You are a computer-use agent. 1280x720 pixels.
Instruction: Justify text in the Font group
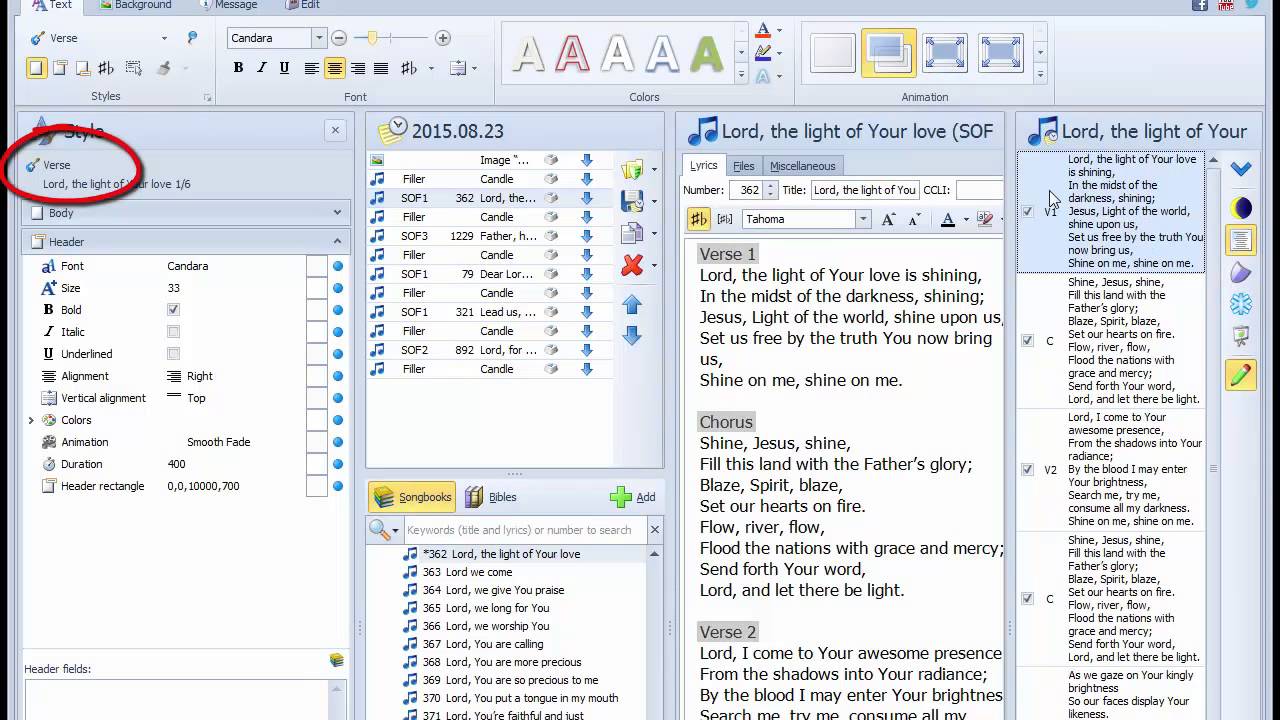click(381, 68)
